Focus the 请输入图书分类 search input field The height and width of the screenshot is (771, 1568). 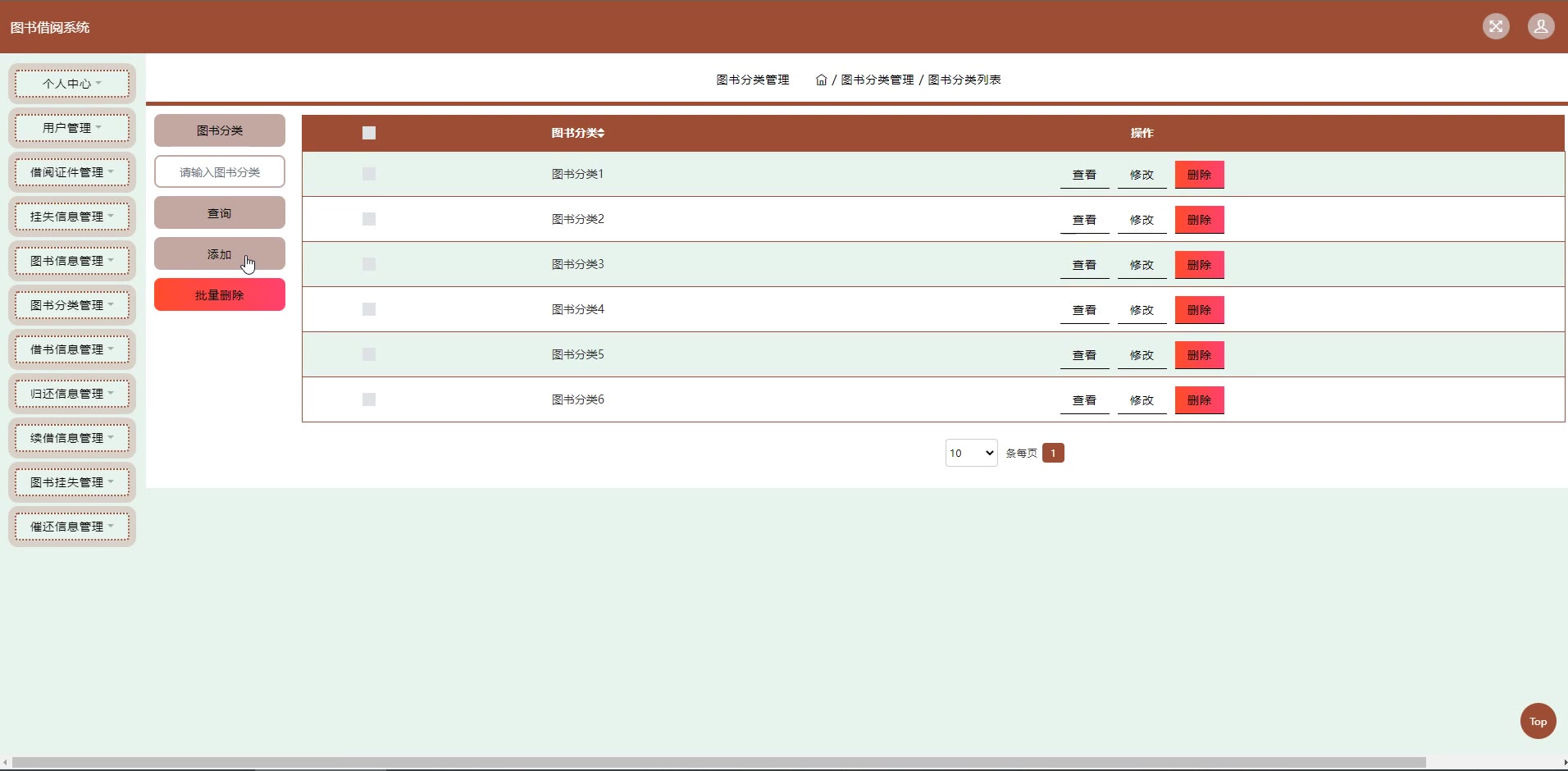tap(220, 171)
